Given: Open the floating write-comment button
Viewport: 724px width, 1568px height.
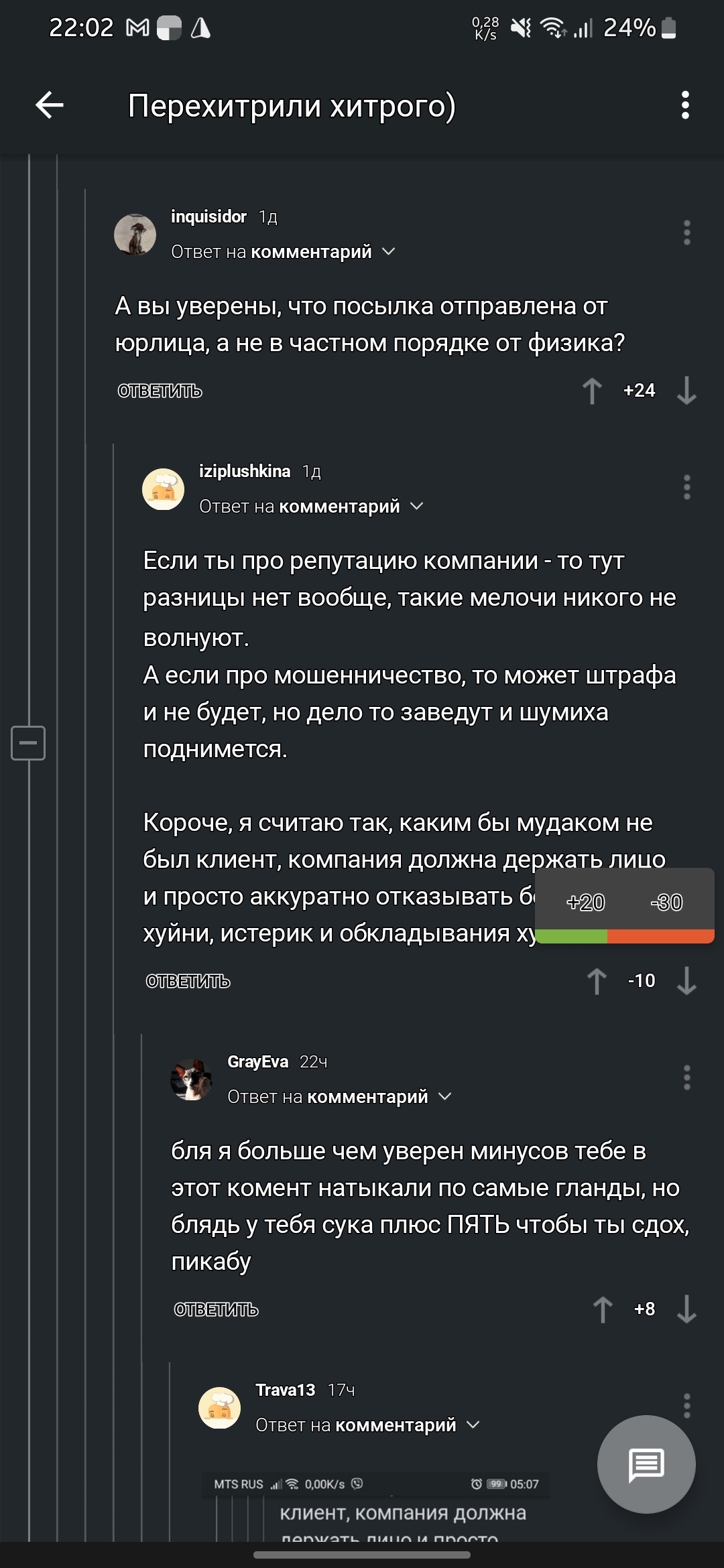Looking at the screenshot, I should pyautogui.click(x=646, y=1464).
